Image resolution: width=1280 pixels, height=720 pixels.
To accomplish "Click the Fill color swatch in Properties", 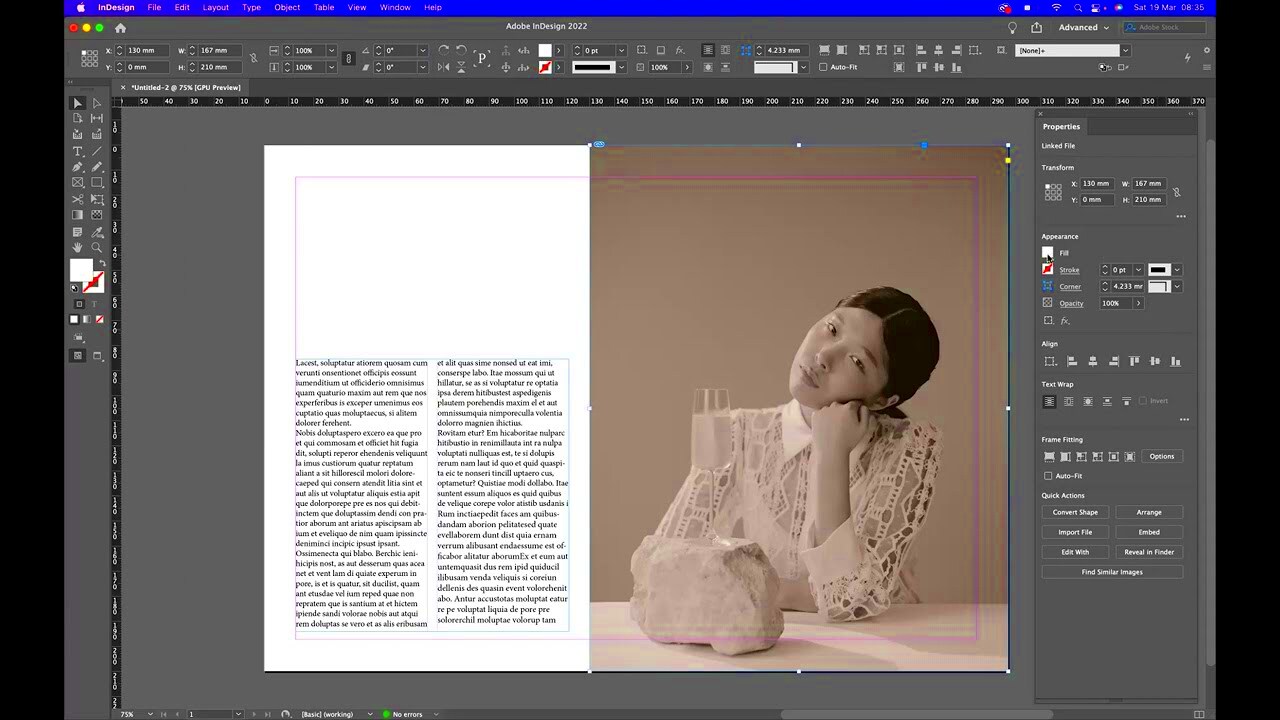I will (1047, 252).
